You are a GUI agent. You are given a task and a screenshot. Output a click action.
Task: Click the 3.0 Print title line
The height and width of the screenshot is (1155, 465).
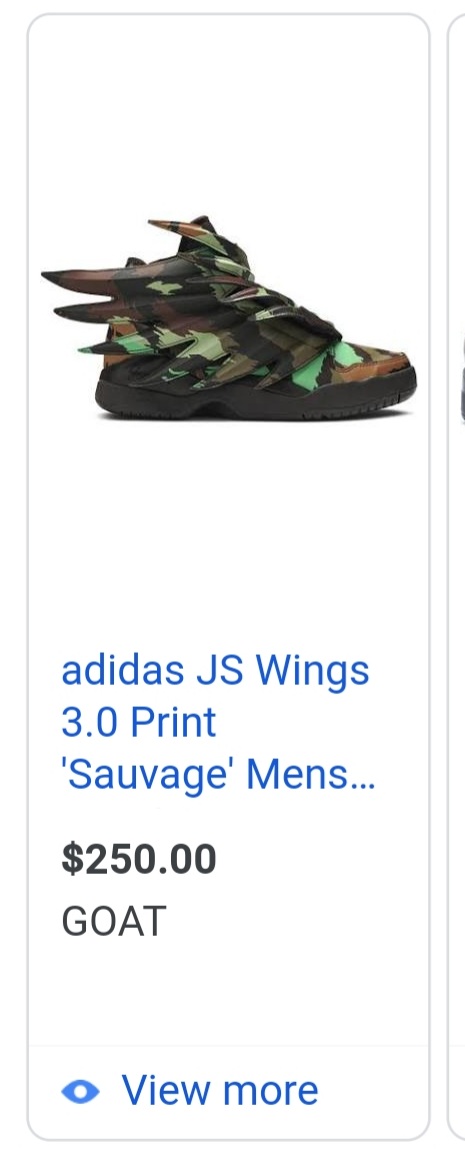(x=139, y=722)
